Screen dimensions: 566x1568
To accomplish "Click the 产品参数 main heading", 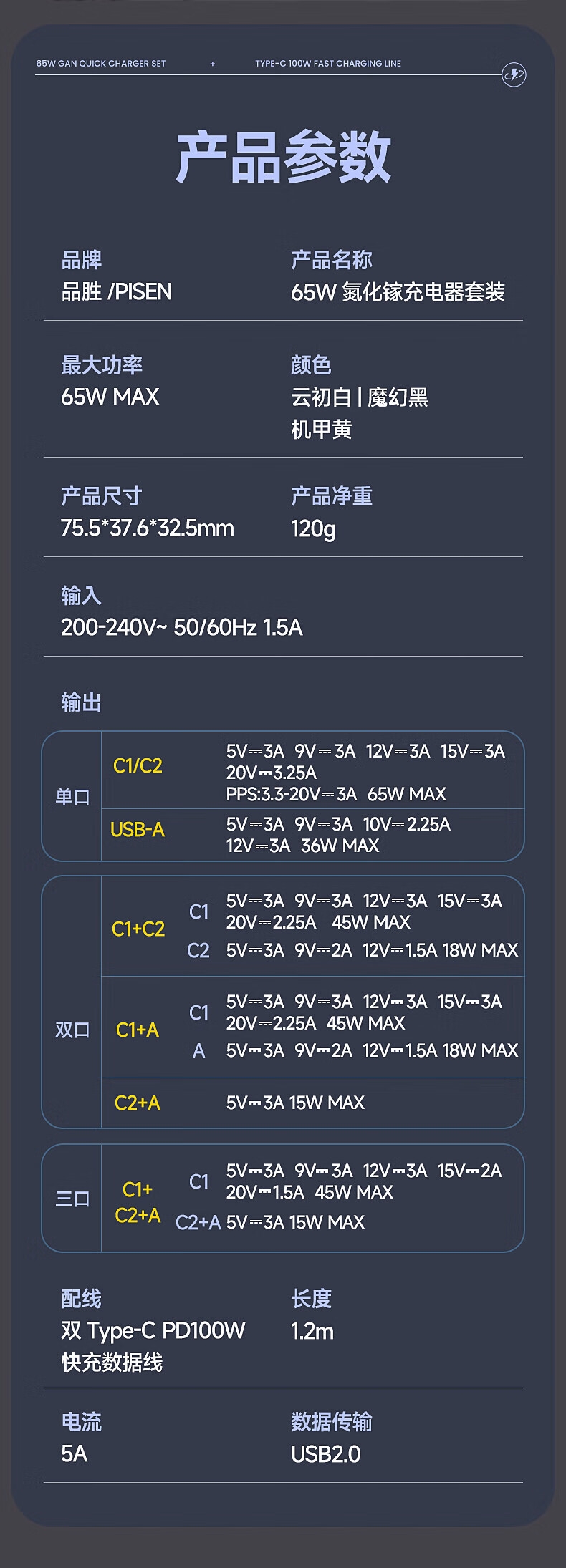I will click(283, 157).
